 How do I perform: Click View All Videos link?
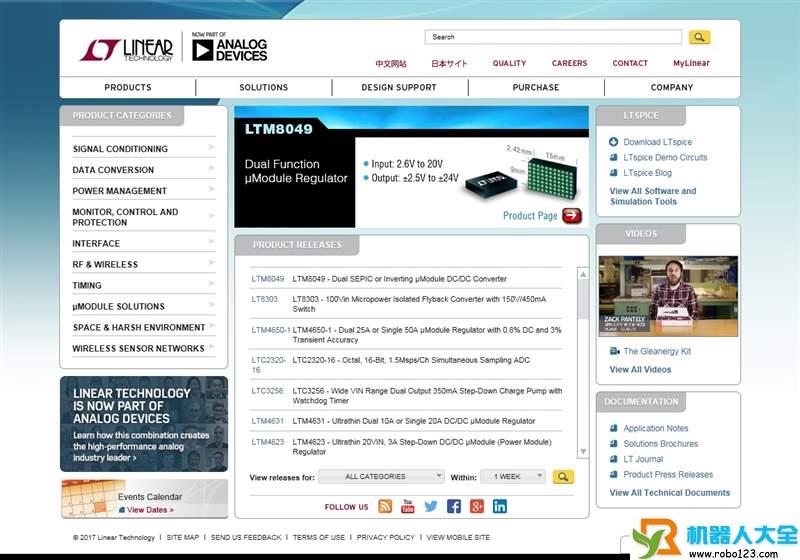(x=640, y=369)
